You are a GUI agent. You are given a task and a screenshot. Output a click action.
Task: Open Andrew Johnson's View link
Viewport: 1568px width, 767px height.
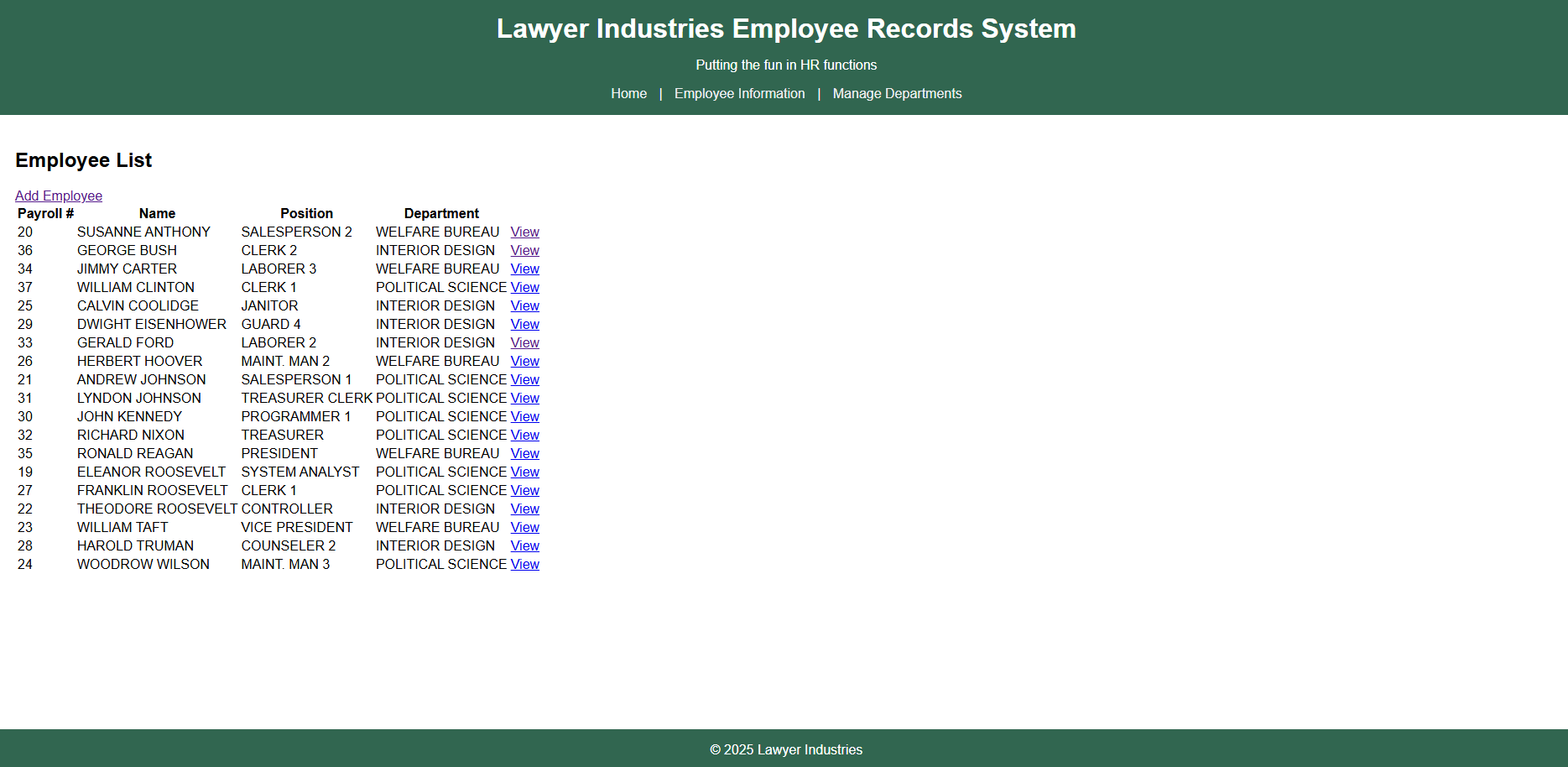(524, 379)
